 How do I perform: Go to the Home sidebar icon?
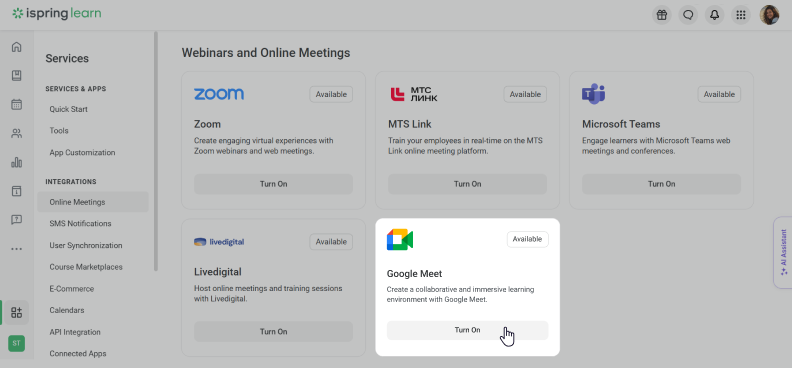pos(17,47)
